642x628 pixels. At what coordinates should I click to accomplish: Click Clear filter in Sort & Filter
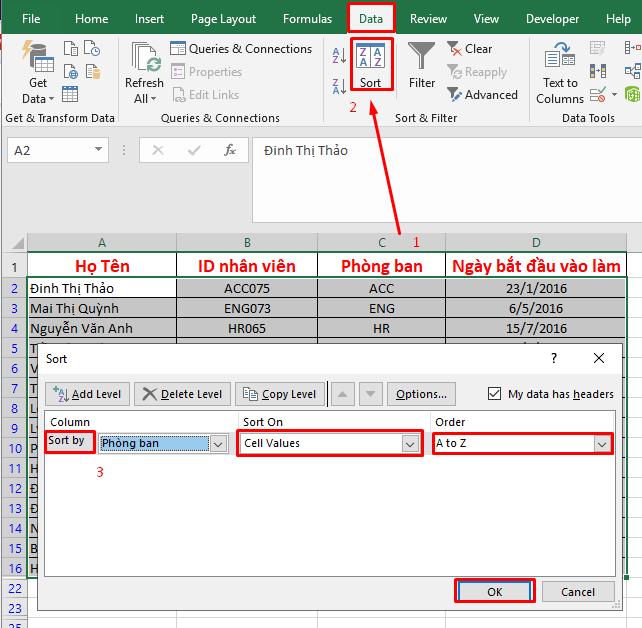click(x=470, y=48)
